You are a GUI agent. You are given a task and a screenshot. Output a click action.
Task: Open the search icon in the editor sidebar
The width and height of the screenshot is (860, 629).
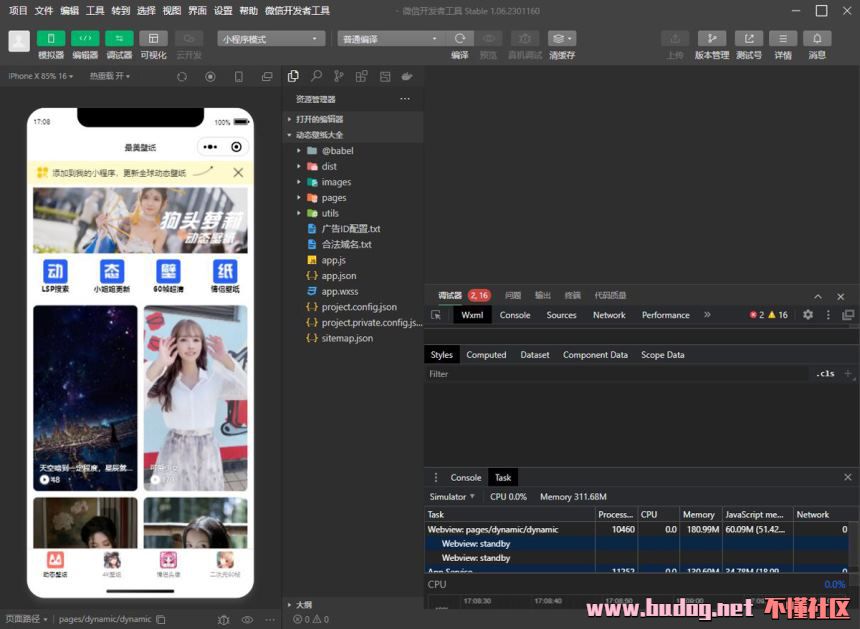tap(316, 76)
